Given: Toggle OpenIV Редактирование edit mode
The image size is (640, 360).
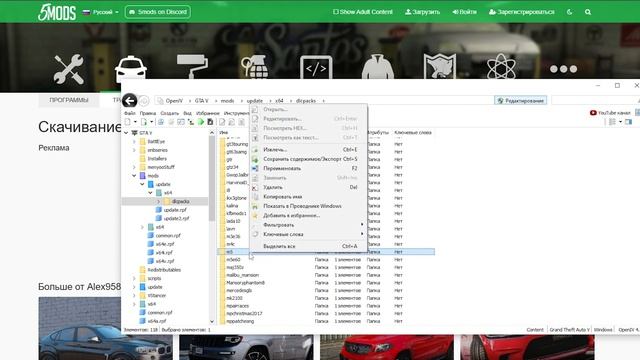Looking at the screenshot, I should (x=520, y=100).
